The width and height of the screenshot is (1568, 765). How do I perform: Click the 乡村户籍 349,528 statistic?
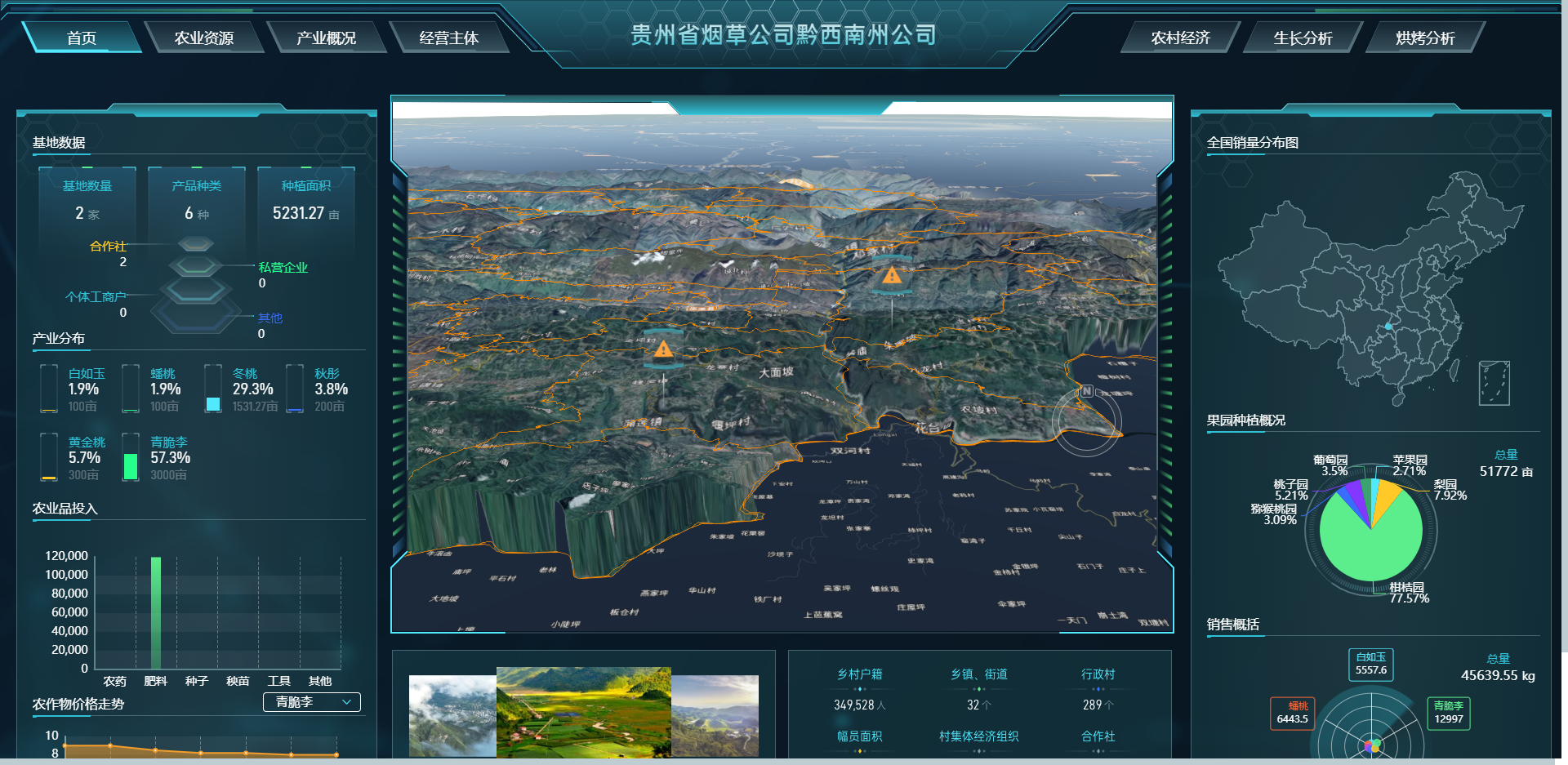tap(860, 690)
